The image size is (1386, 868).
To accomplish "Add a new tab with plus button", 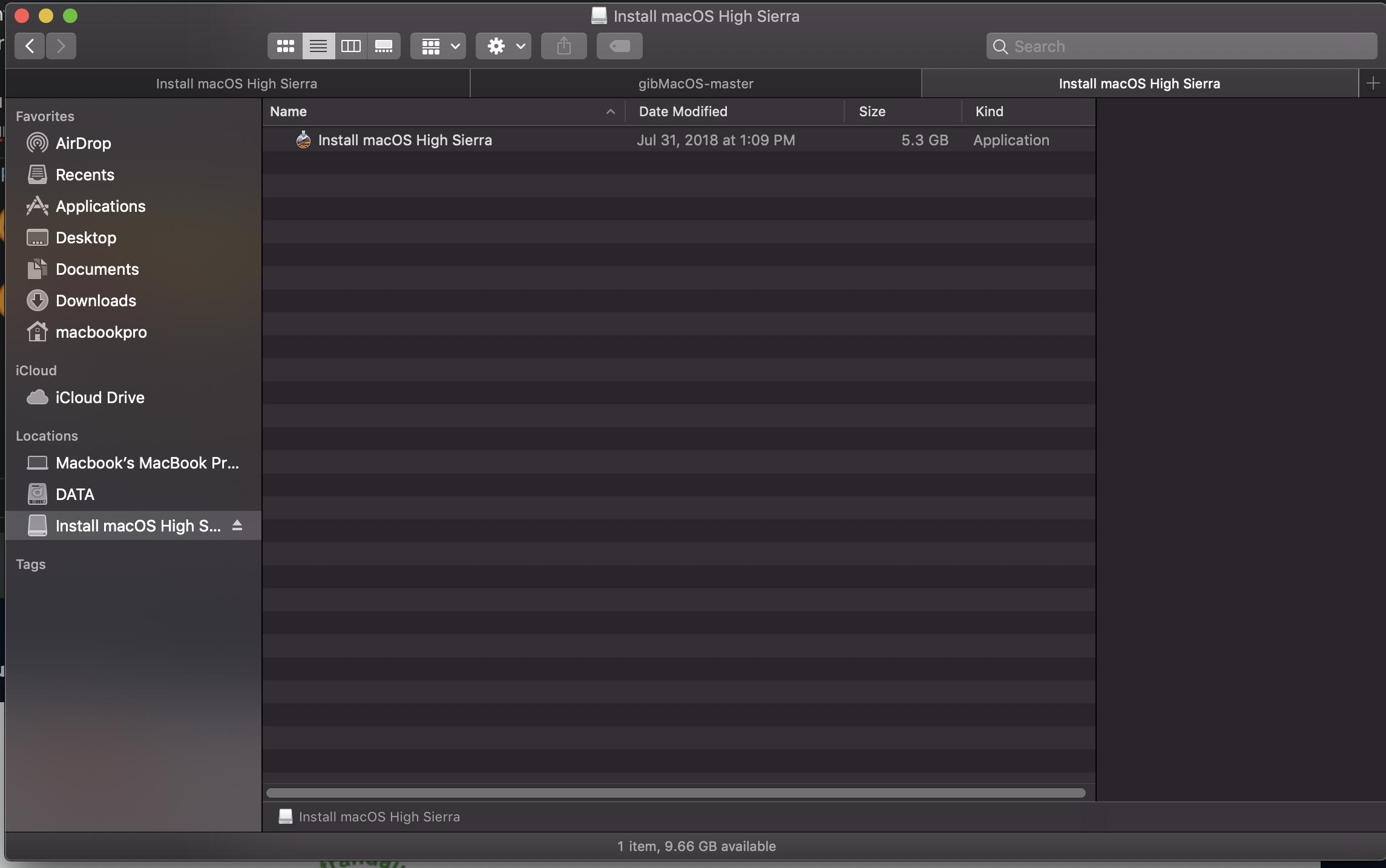I will (1373, 84).
